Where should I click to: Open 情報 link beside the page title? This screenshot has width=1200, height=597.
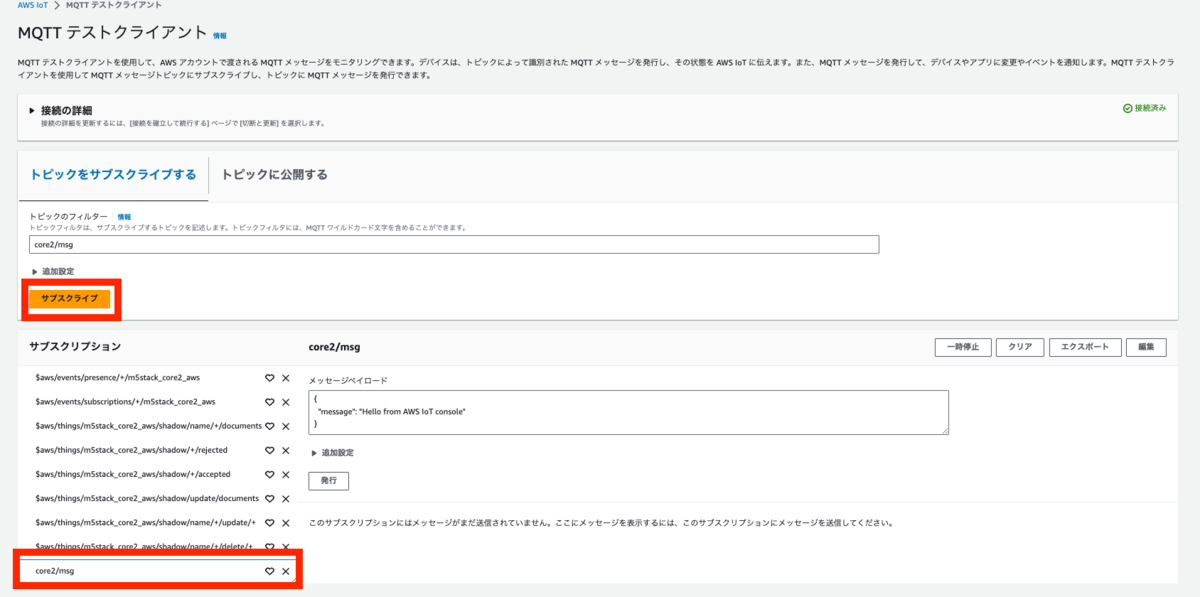pyautogui.click(x=220, y=36)
